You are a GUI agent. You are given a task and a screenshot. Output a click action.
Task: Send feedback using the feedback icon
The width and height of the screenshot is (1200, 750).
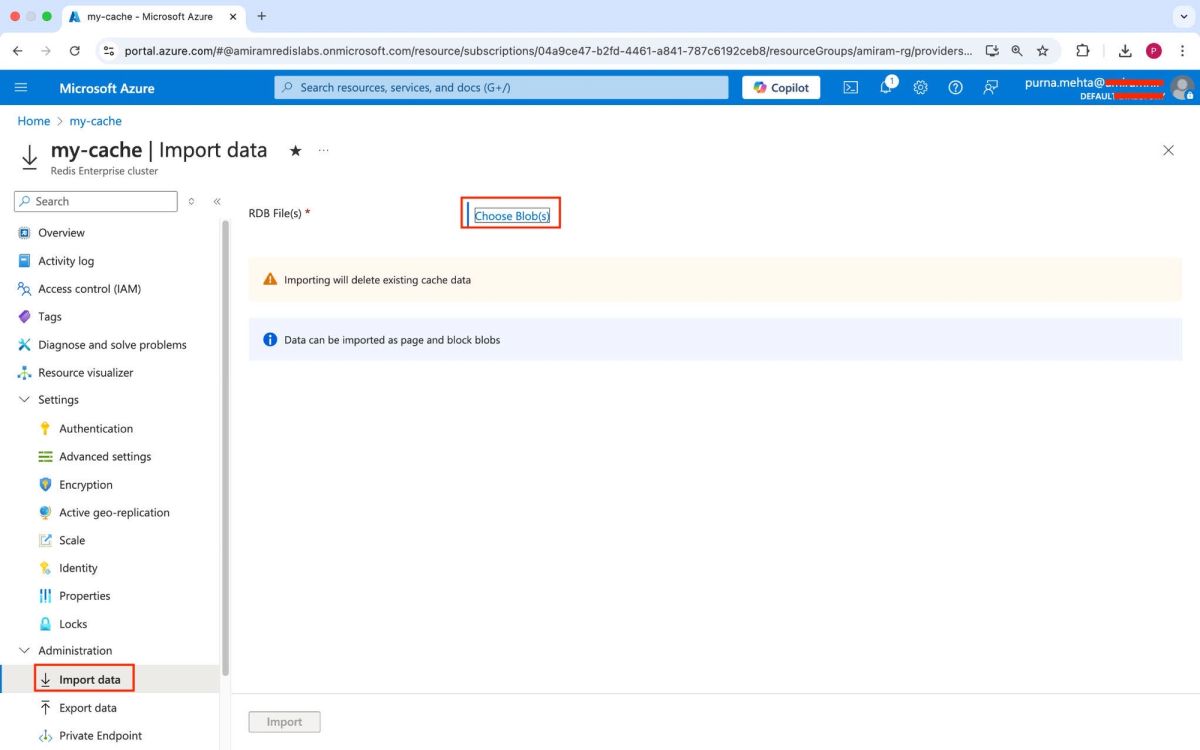990,88
